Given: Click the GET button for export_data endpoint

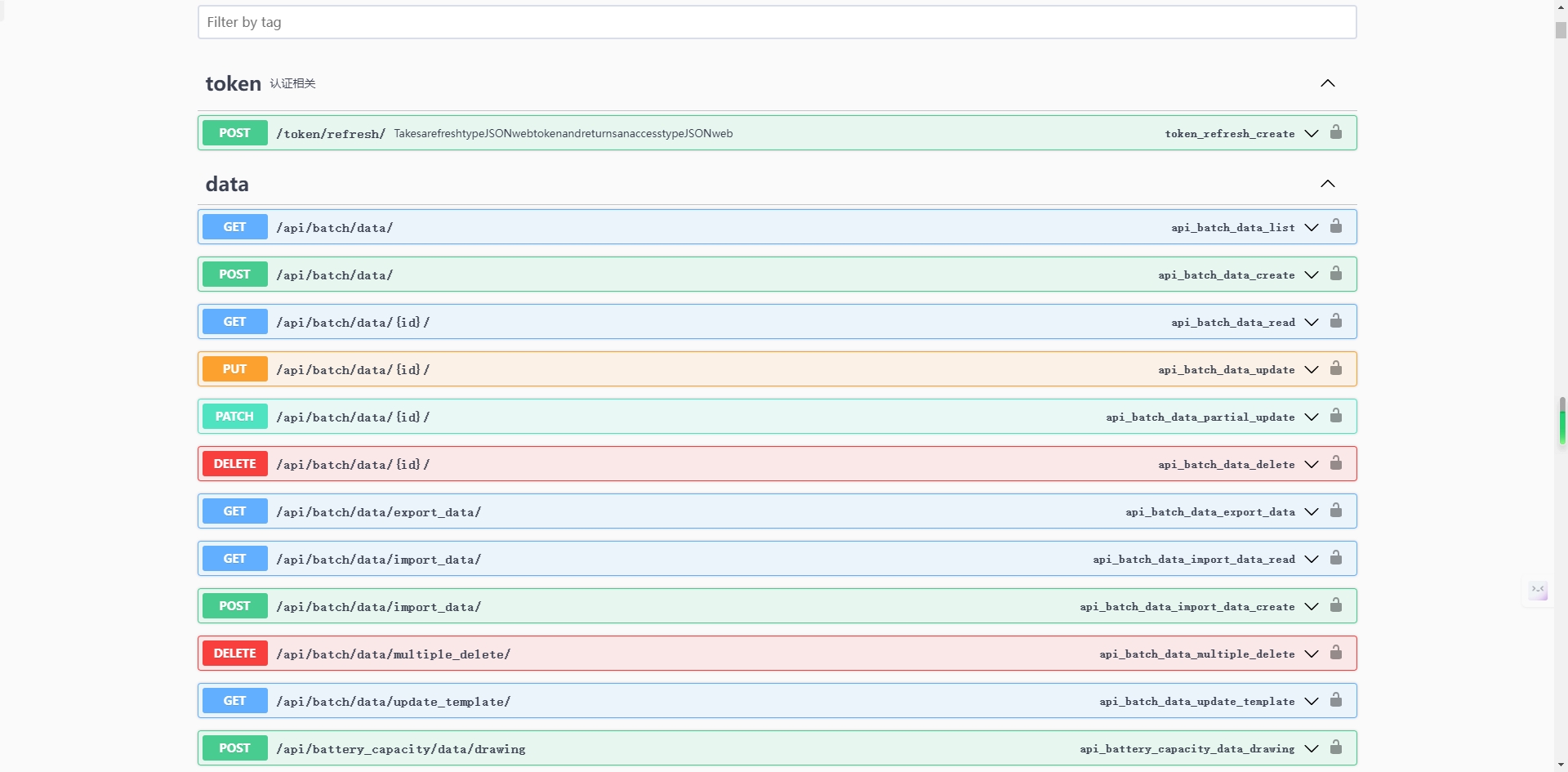Looking at the screenshot, I should click(x=234, y=511).
